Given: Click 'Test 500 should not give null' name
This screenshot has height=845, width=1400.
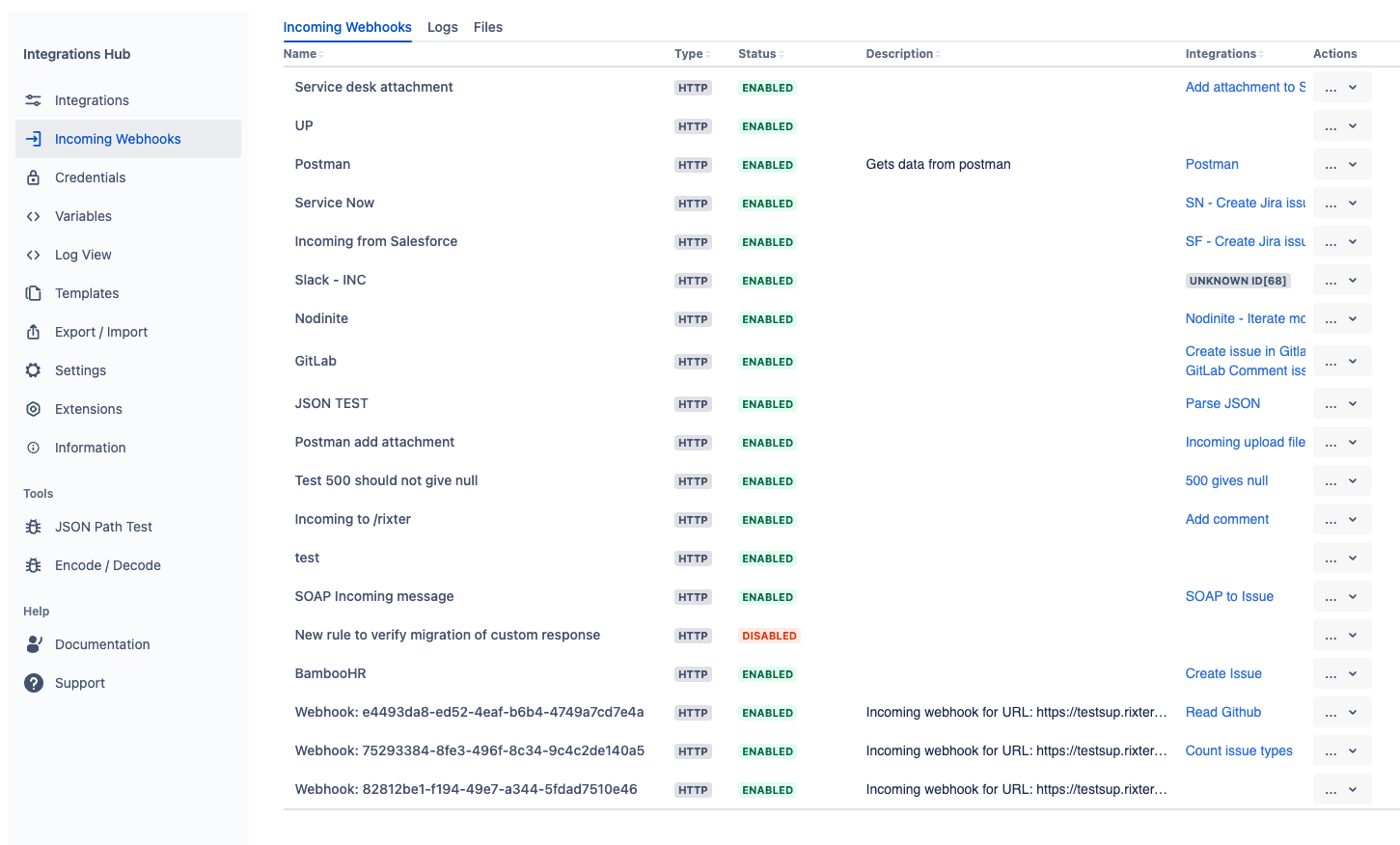Looking at the screenshot, I should [386, 480].
